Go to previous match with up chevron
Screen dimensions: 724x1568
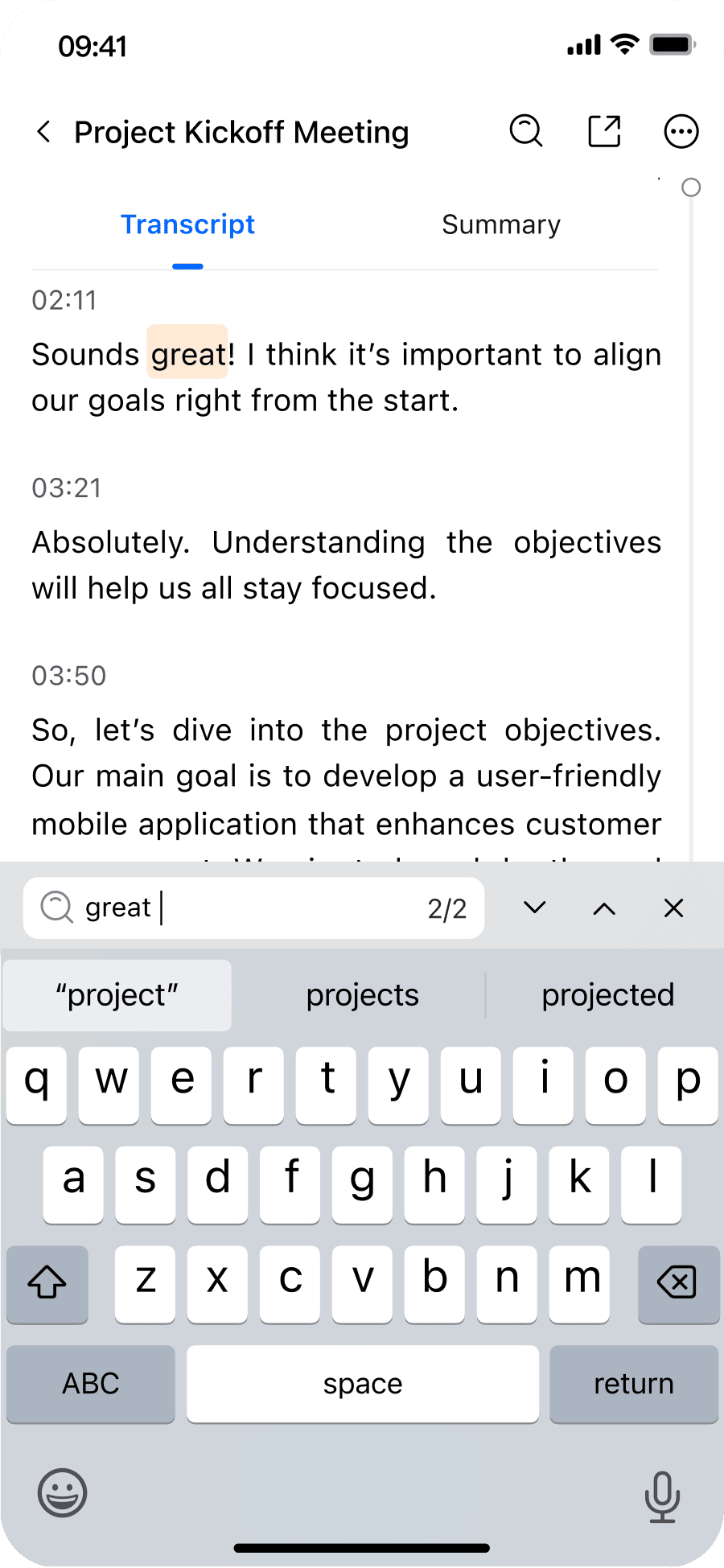[604, 908]
